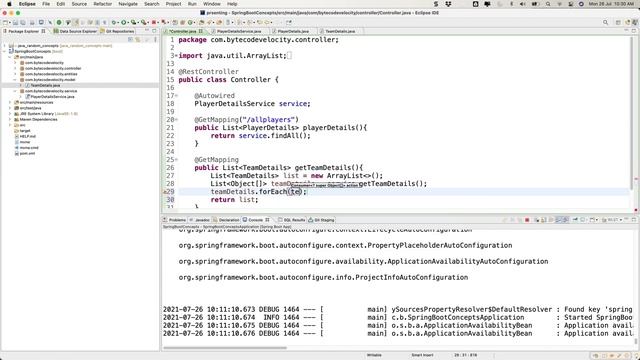This screenshot has width=640, height=360.
Task: Open the New file wizard toolbar icon
Action: [x=6, y=22]
